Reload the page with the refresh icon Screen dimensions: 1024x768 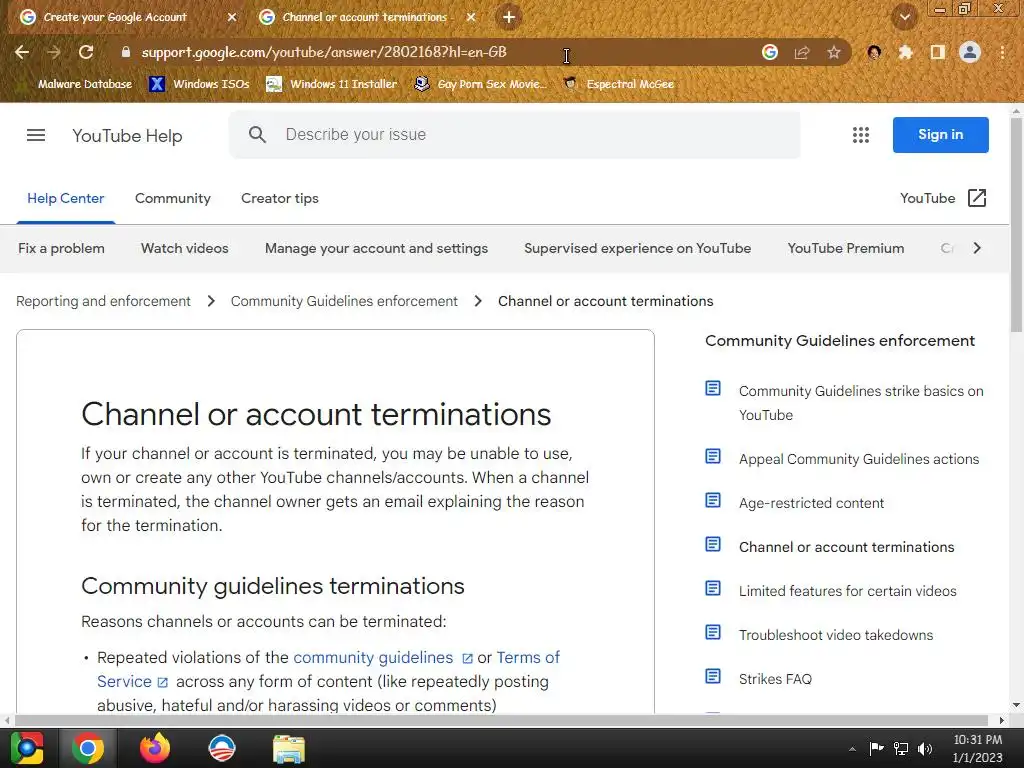pos(86,52)
